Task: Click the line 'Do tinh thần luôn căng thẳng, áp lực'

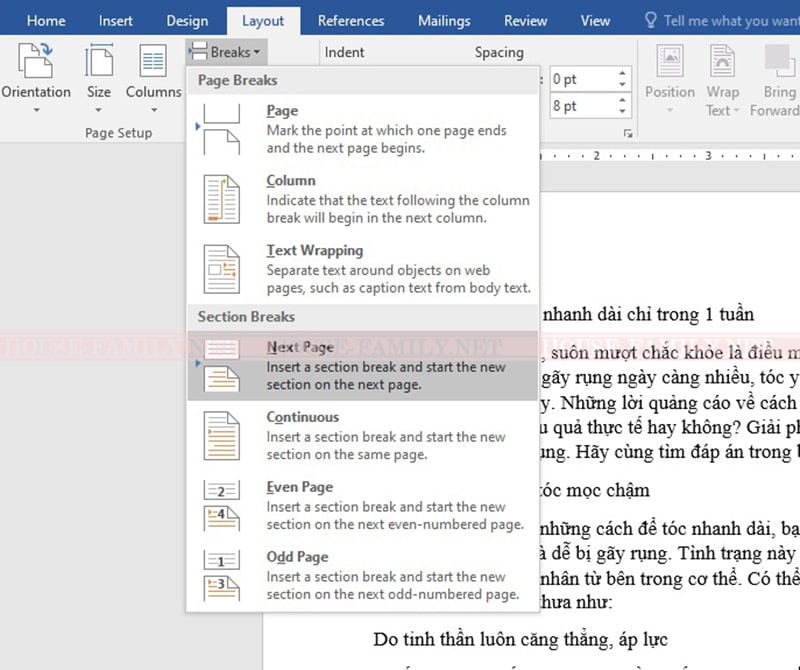Action: click(520, 639)
